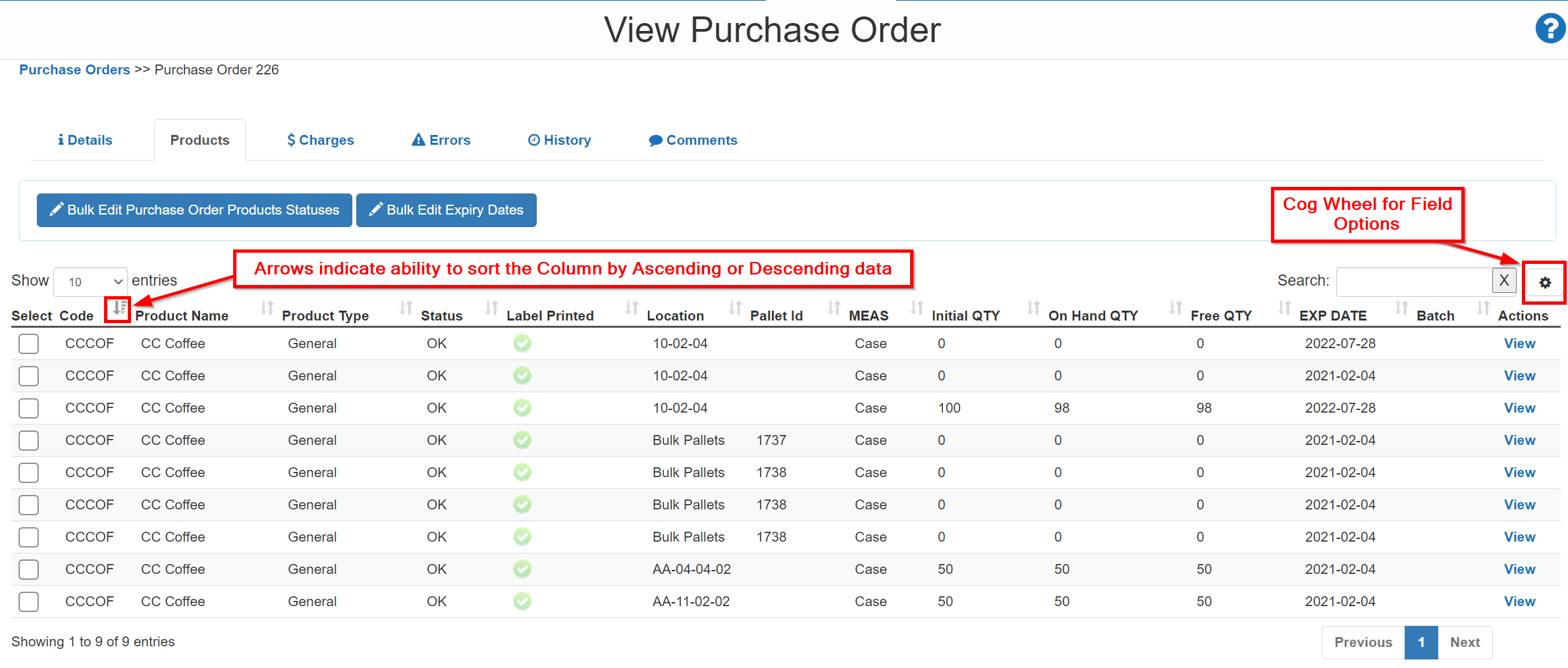This screenshot has width=1568, height=668.
Task: Click the blue help question mark icon
Action: (x=1550, y=28)
